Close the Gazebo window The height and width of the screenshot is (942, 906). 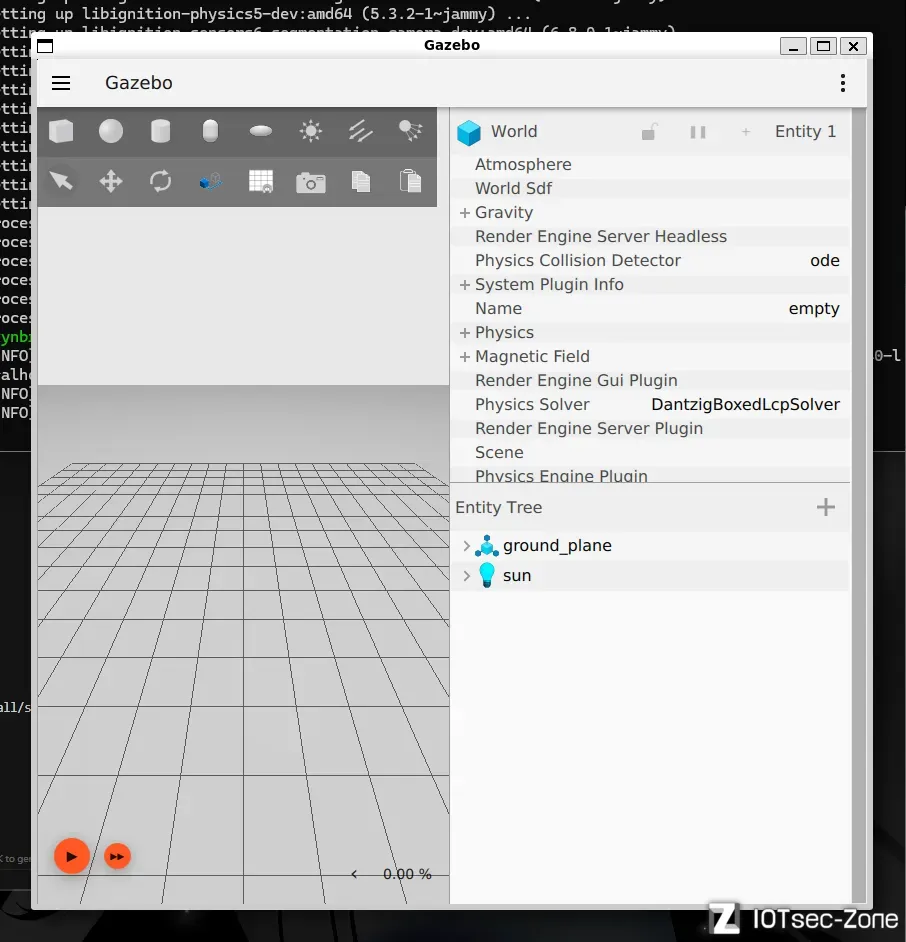[853, 46]
